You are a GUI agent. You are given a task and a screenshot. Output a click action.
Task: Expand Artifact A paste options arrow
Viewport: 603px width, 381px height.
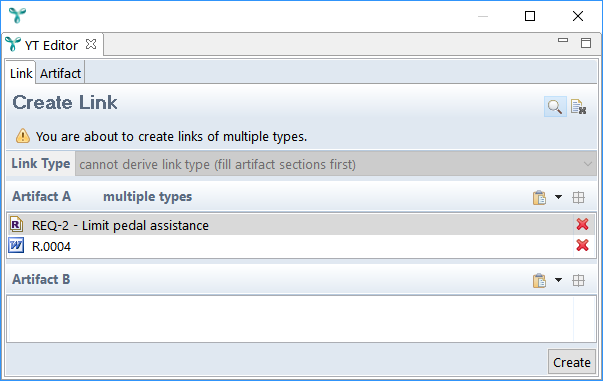558,197
